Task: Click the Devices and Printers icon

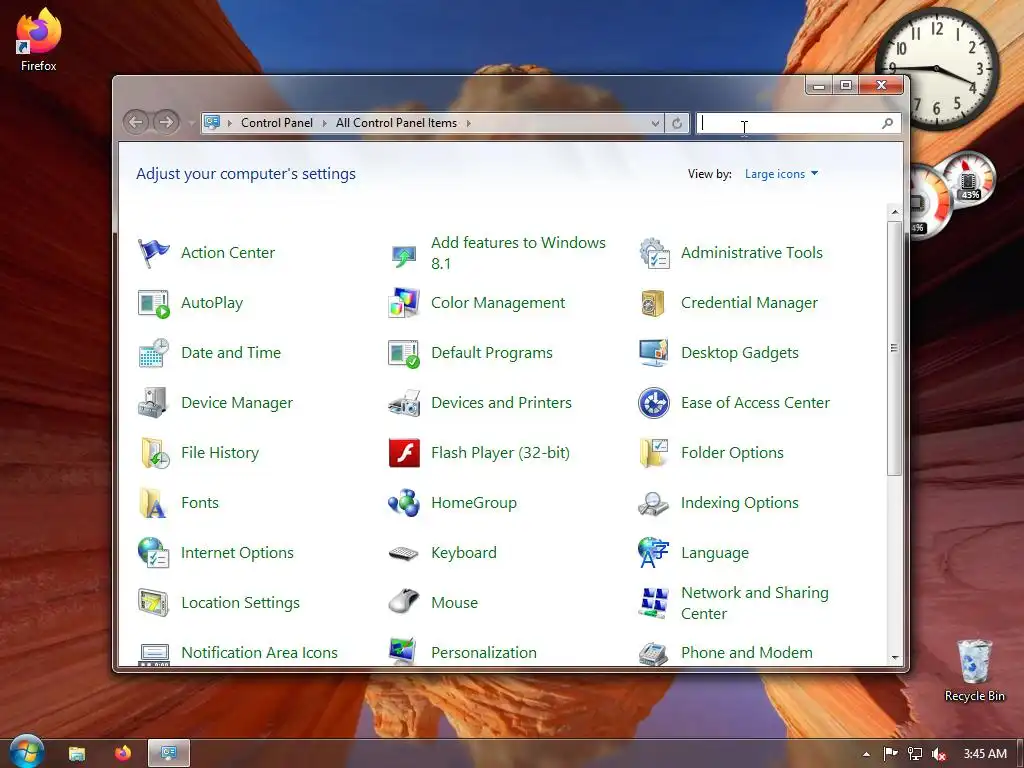Action: click(x=404, y=403)
